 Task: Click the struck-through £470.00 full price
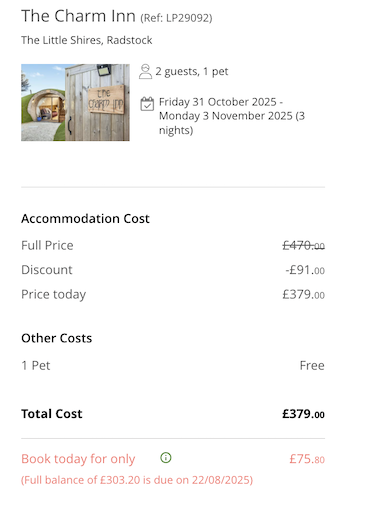(303, 246)
